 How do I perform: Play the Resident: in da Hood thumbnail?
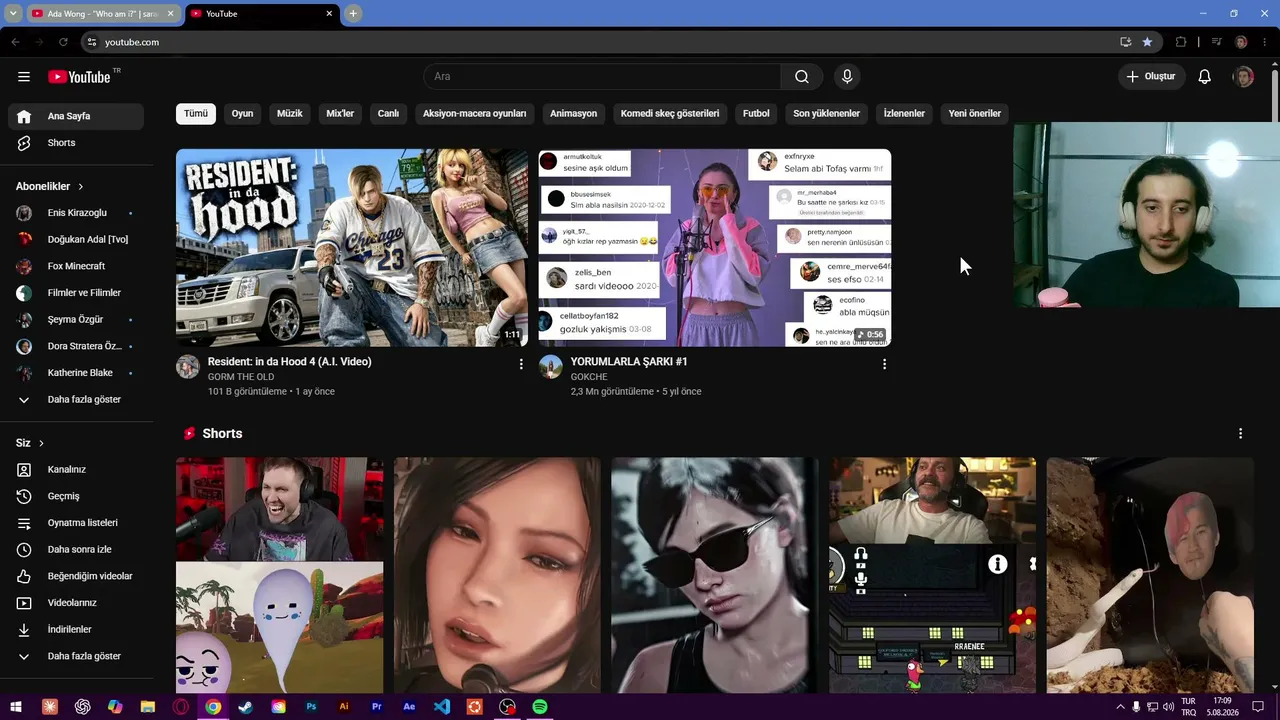coord(352,248)
